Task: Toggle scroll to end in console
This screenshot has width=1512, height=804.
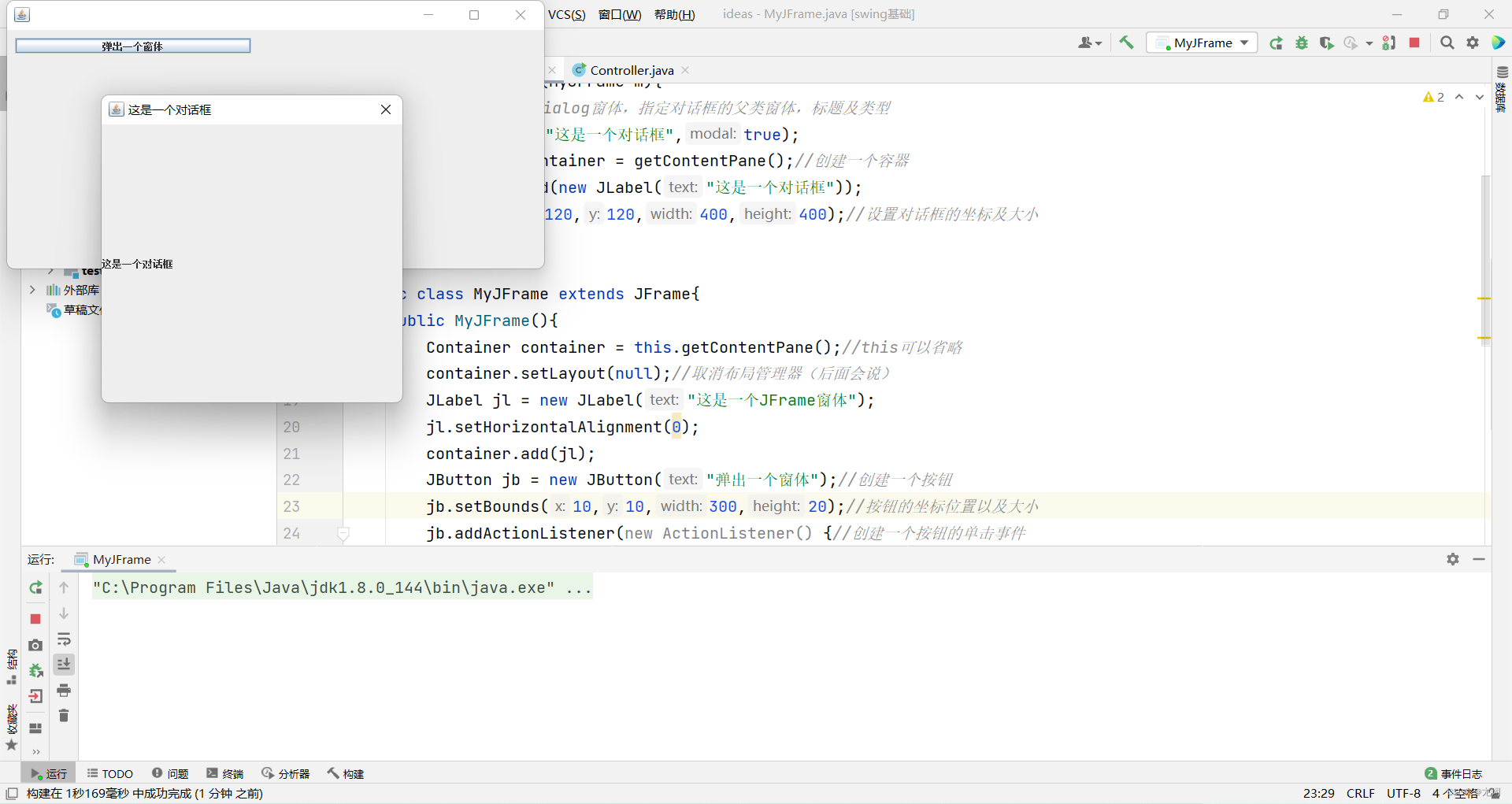Action: coord(64,665)
